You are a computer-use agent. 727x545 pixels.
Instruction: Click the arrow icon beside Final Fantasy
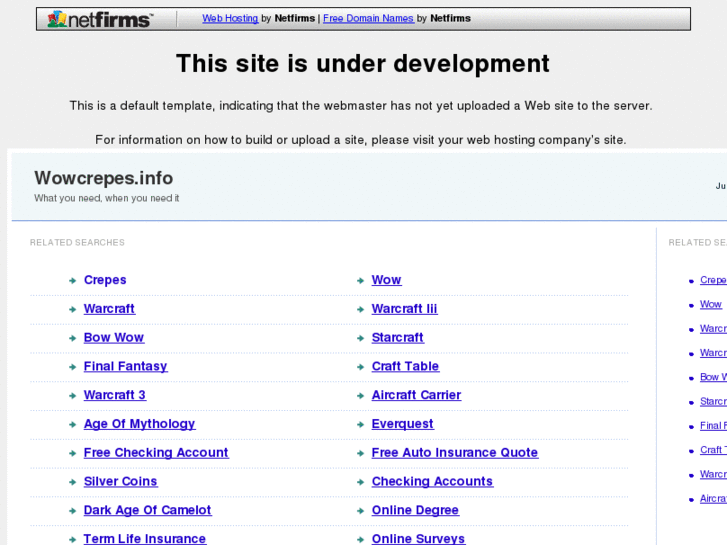click(72, 367)
